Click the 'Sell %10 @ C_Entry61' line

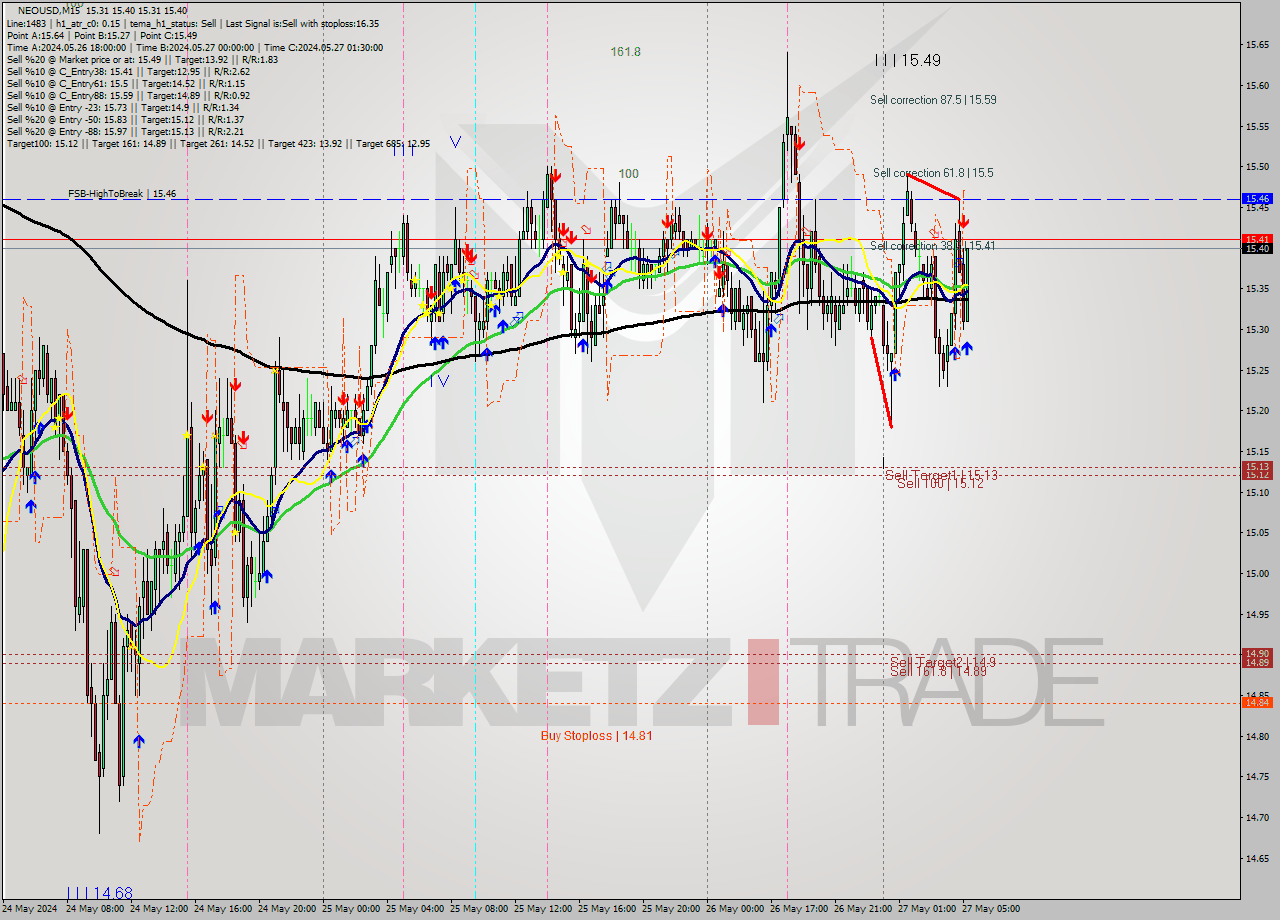pos(125,83)
